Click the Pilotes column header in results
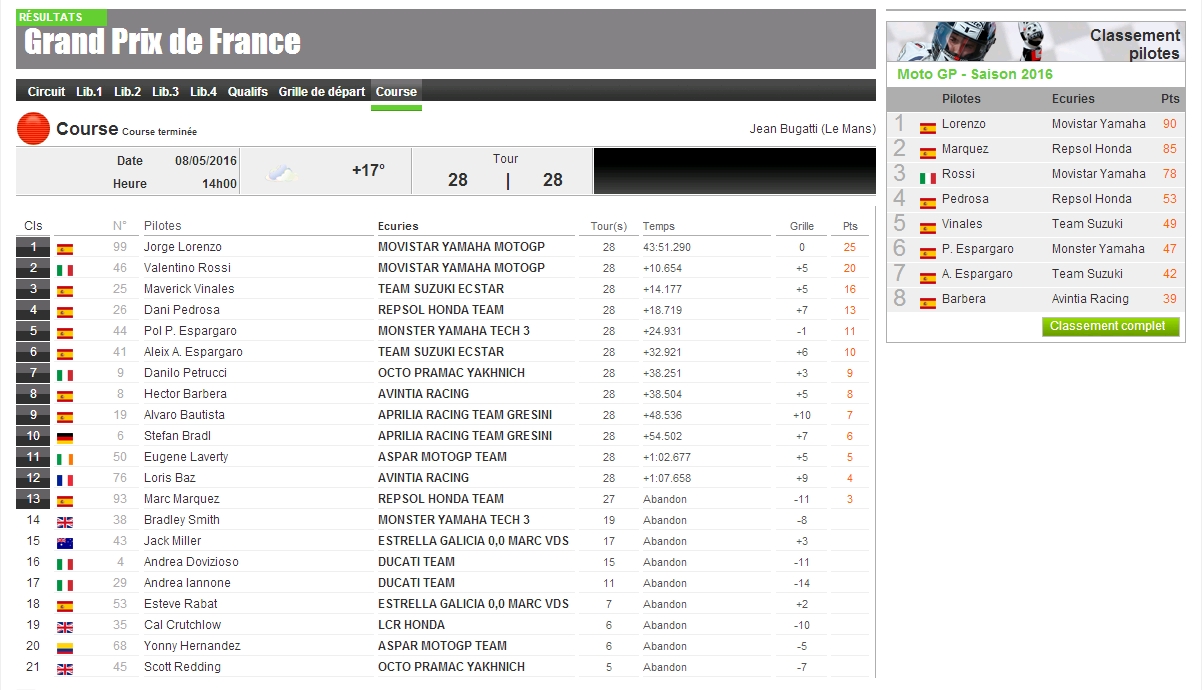1202x690 pixels. pyautogui.click(x=163, y=226)
